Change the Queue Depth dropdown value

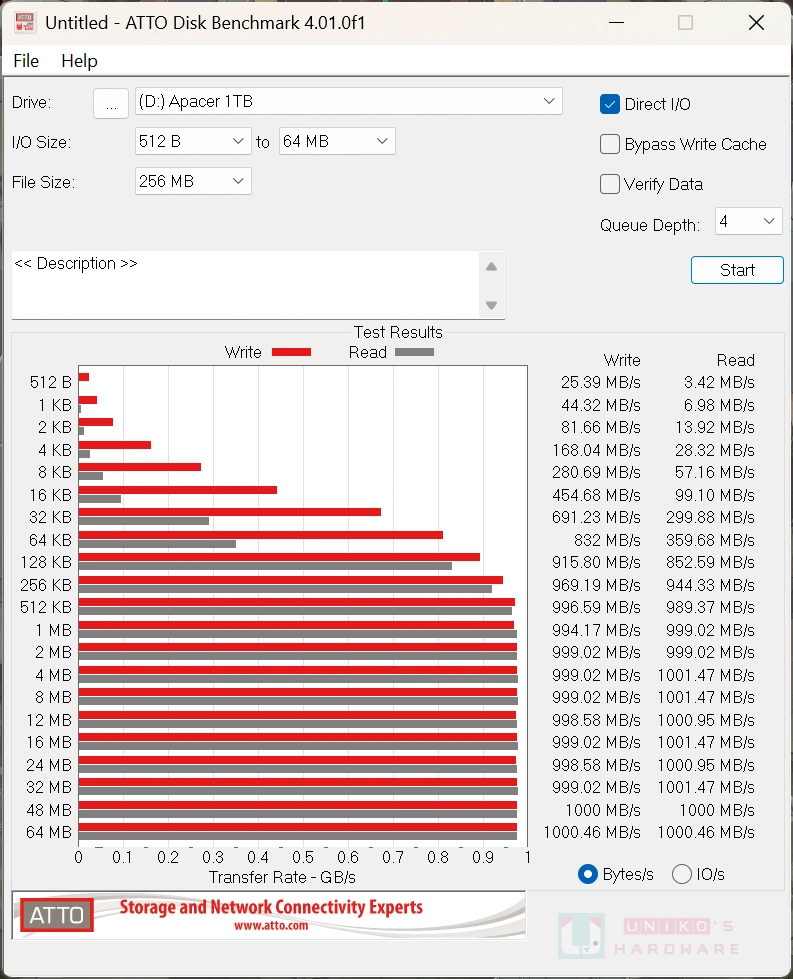[x=748, y=221]
